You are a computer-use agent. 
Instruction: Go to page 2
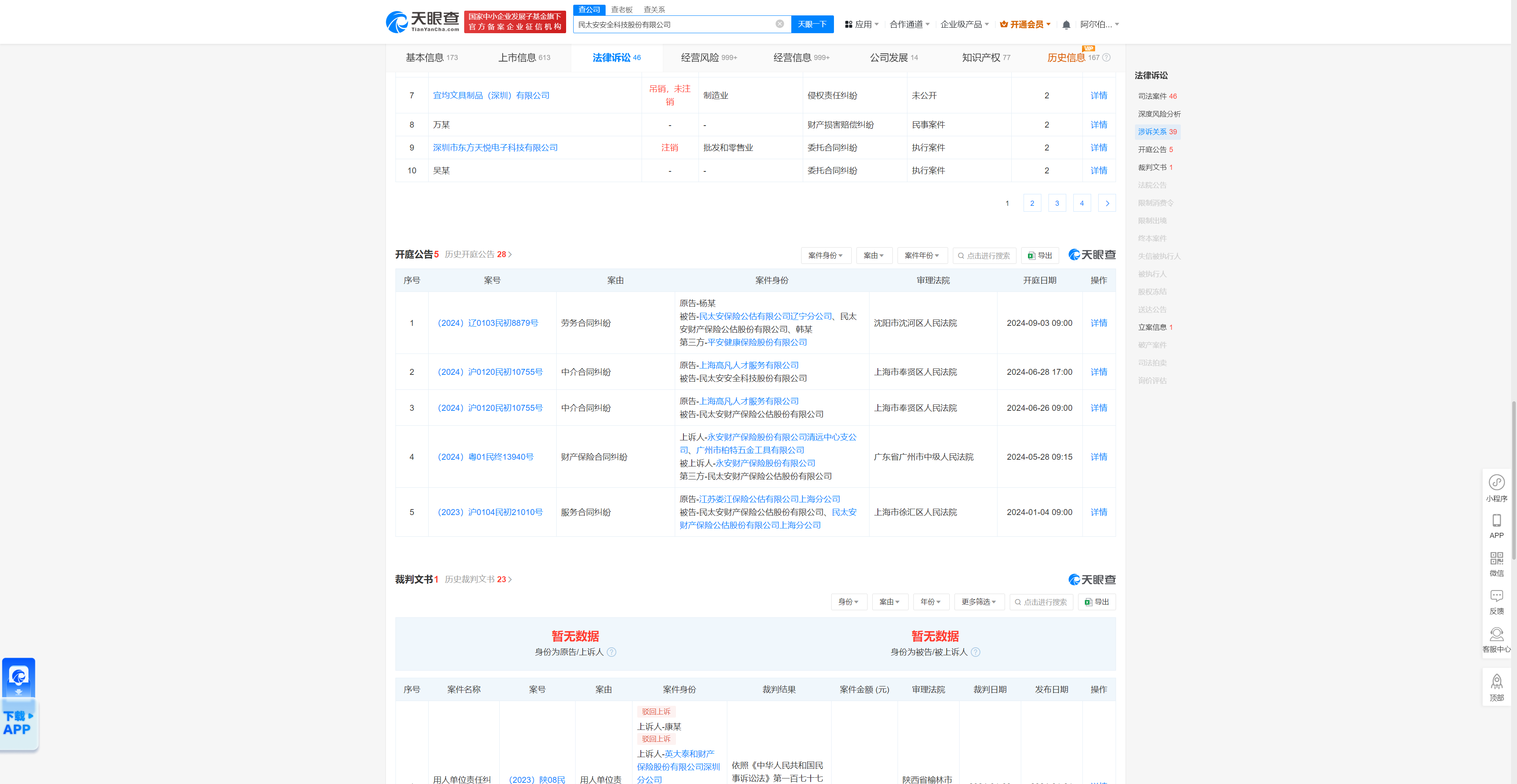tap(1032, 203)
